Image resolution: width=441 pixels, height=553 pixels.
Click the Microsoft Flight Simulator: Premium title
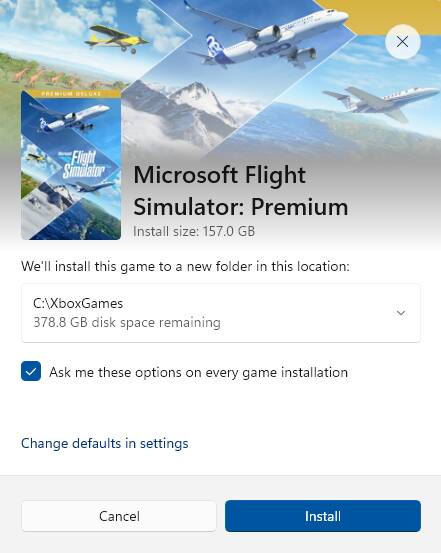coord(241,190)
